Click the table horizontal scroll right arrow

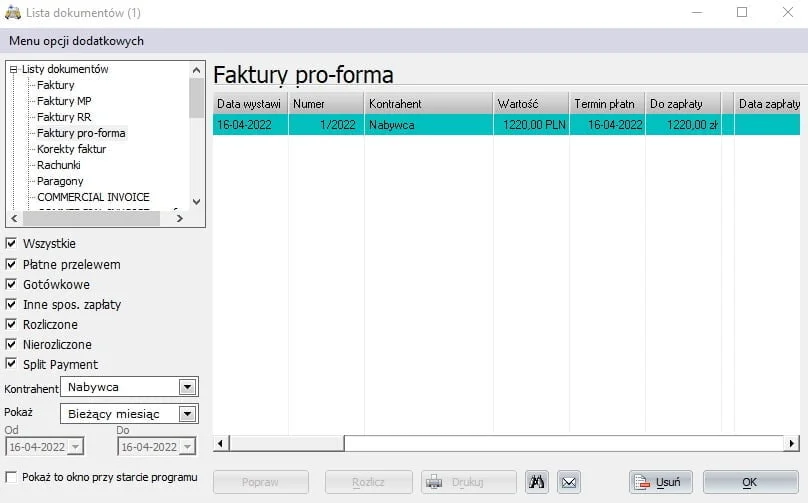point(792,443)
